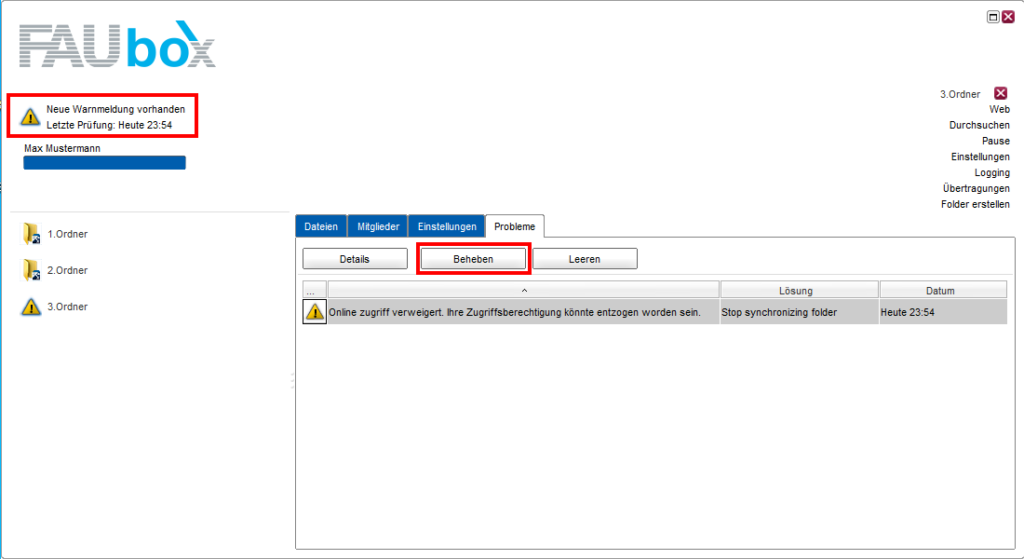The width and height of the screenshot is (1024, 559).
Task: Click the window restore icon at top right
Action: pyautogui.click(x=993, y=17)
